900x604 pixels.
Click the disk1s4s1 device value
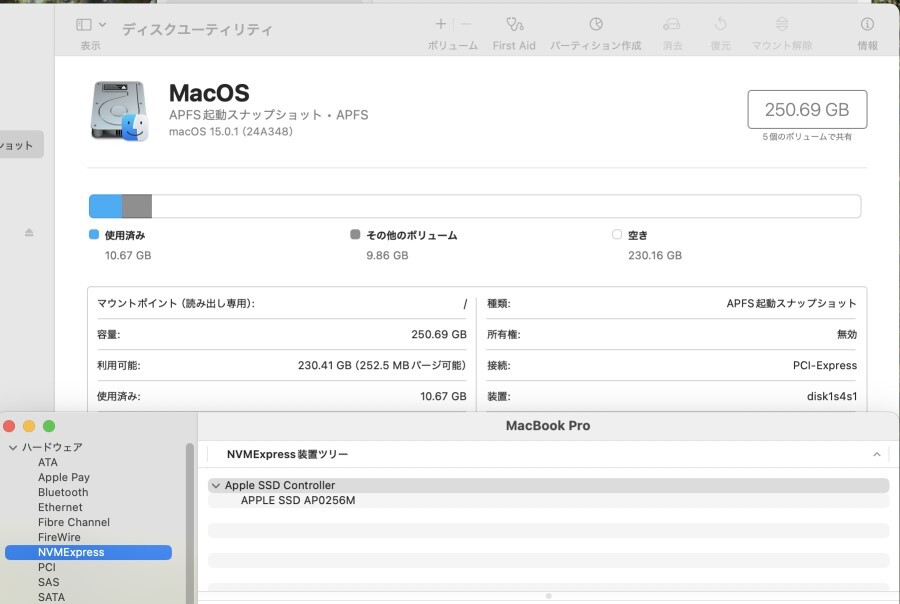point(832,396)
